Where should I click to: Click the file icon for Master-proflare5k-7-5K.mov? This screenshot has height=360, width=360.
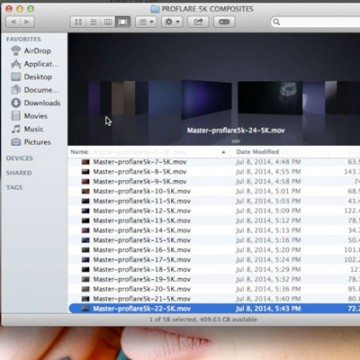[86, 162]
